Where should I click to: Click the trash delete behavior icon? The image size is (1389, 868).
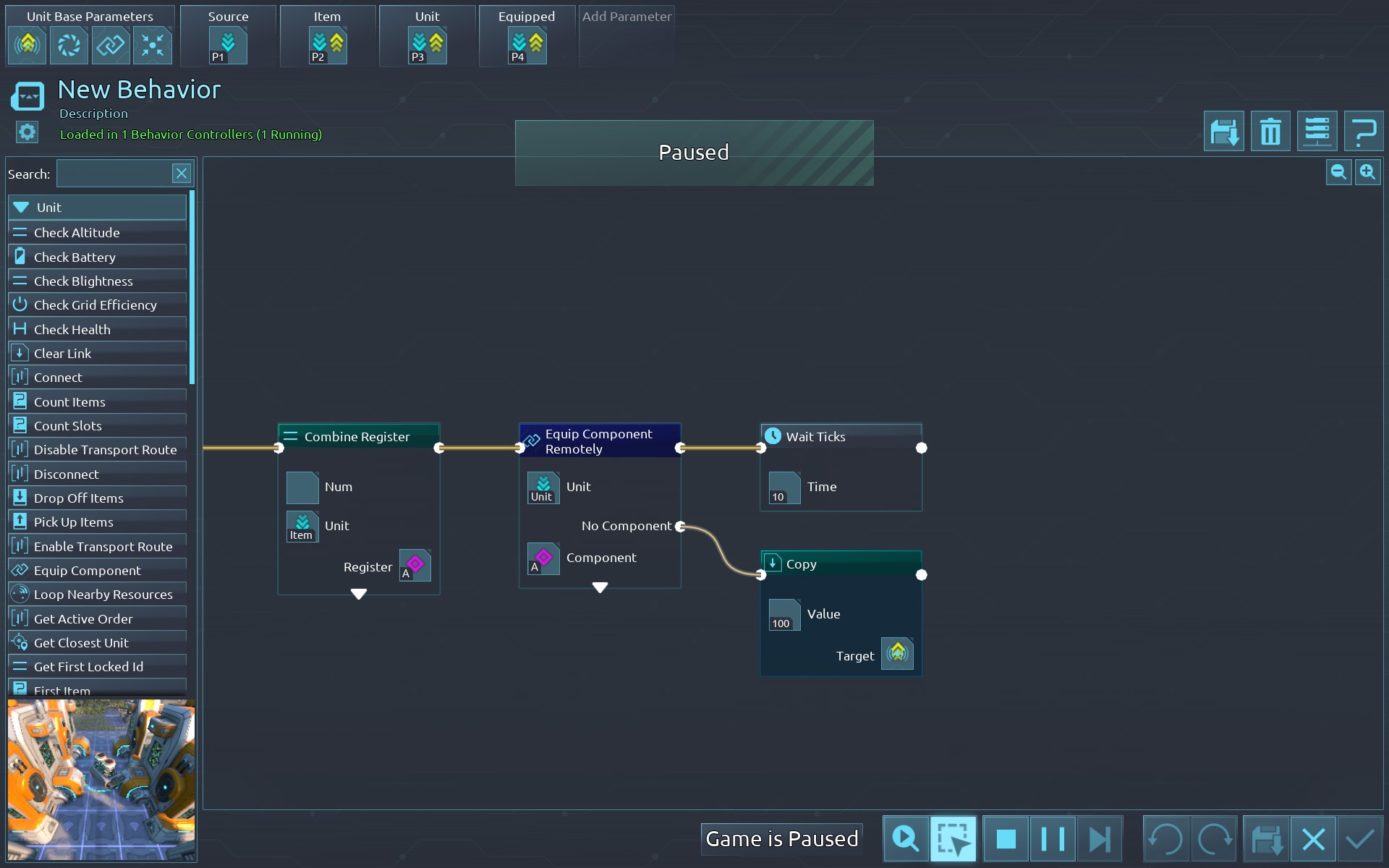click(1270, 132)
